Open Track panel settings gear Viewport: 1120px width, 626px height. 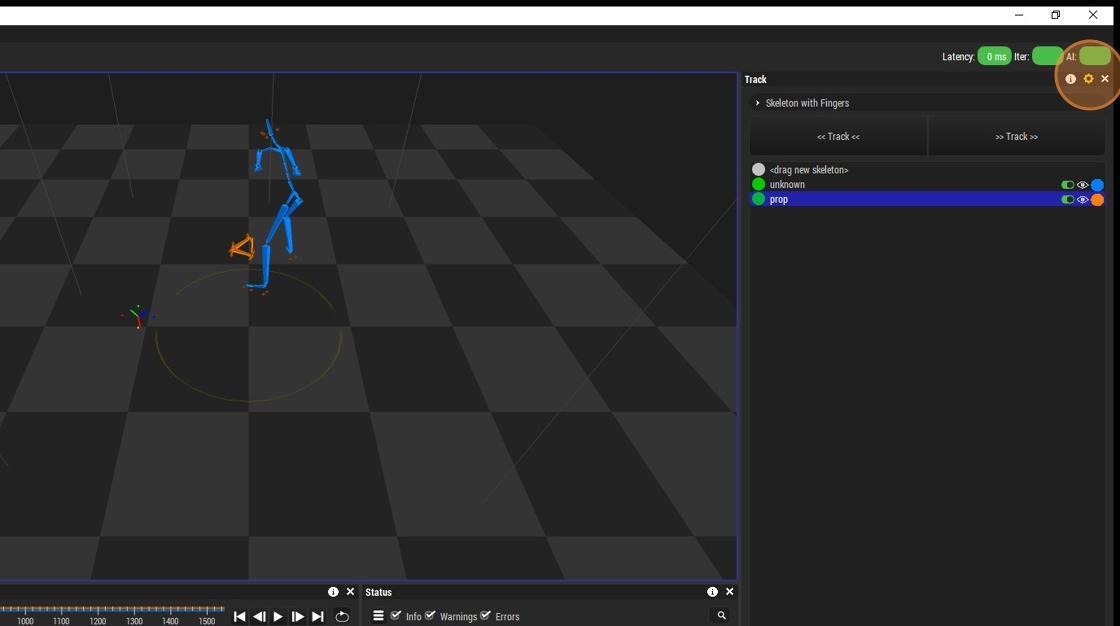1089,79
